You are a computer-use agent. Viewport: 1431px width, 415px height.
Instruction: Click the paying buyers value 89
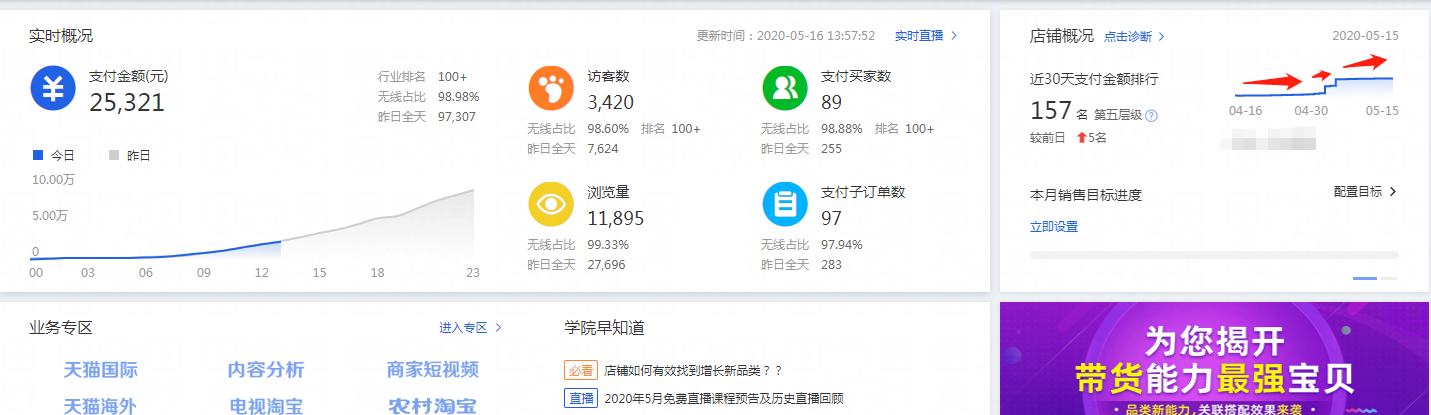coord(831,102)
